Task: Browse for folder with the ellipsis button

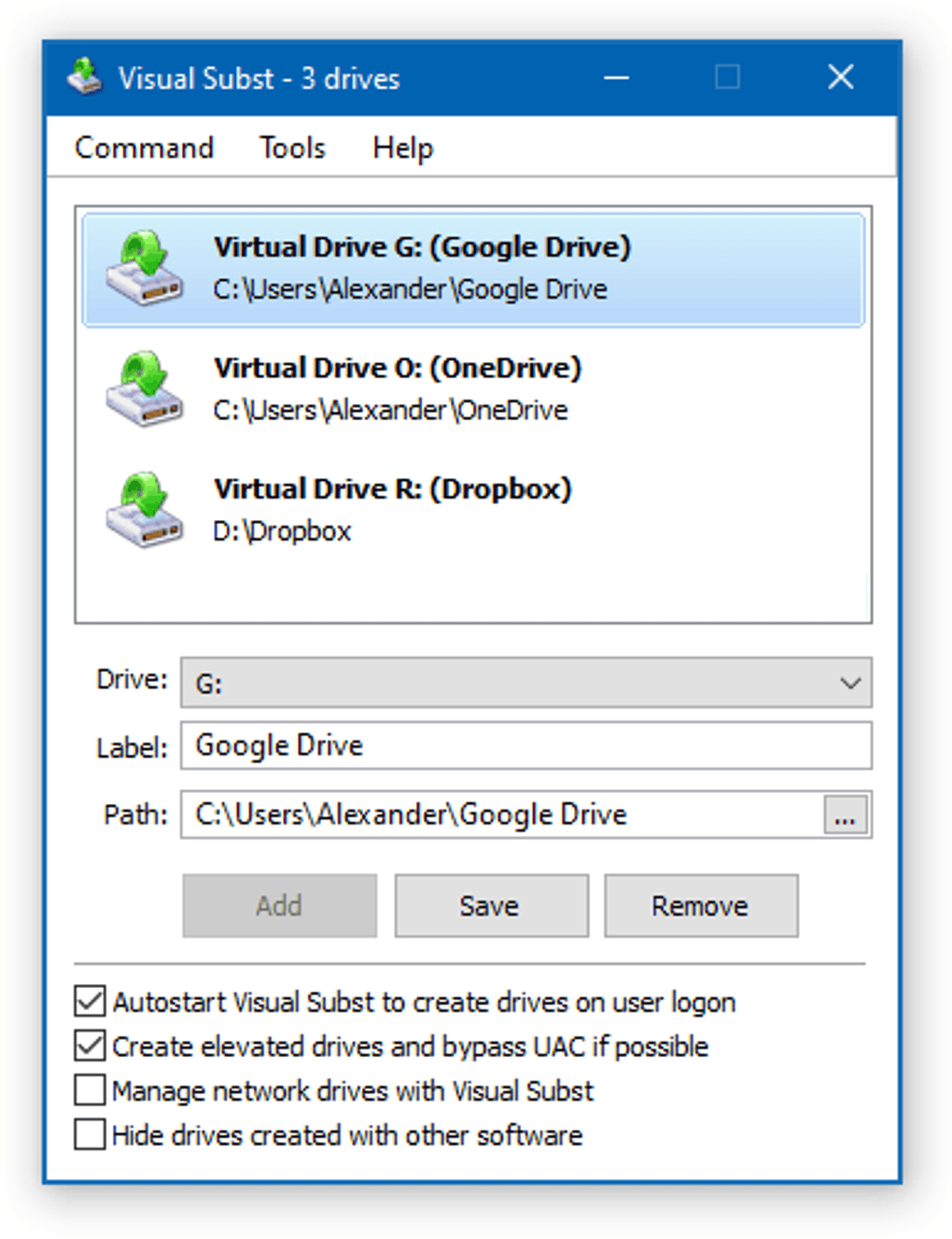Action: (x=846, y=815)
